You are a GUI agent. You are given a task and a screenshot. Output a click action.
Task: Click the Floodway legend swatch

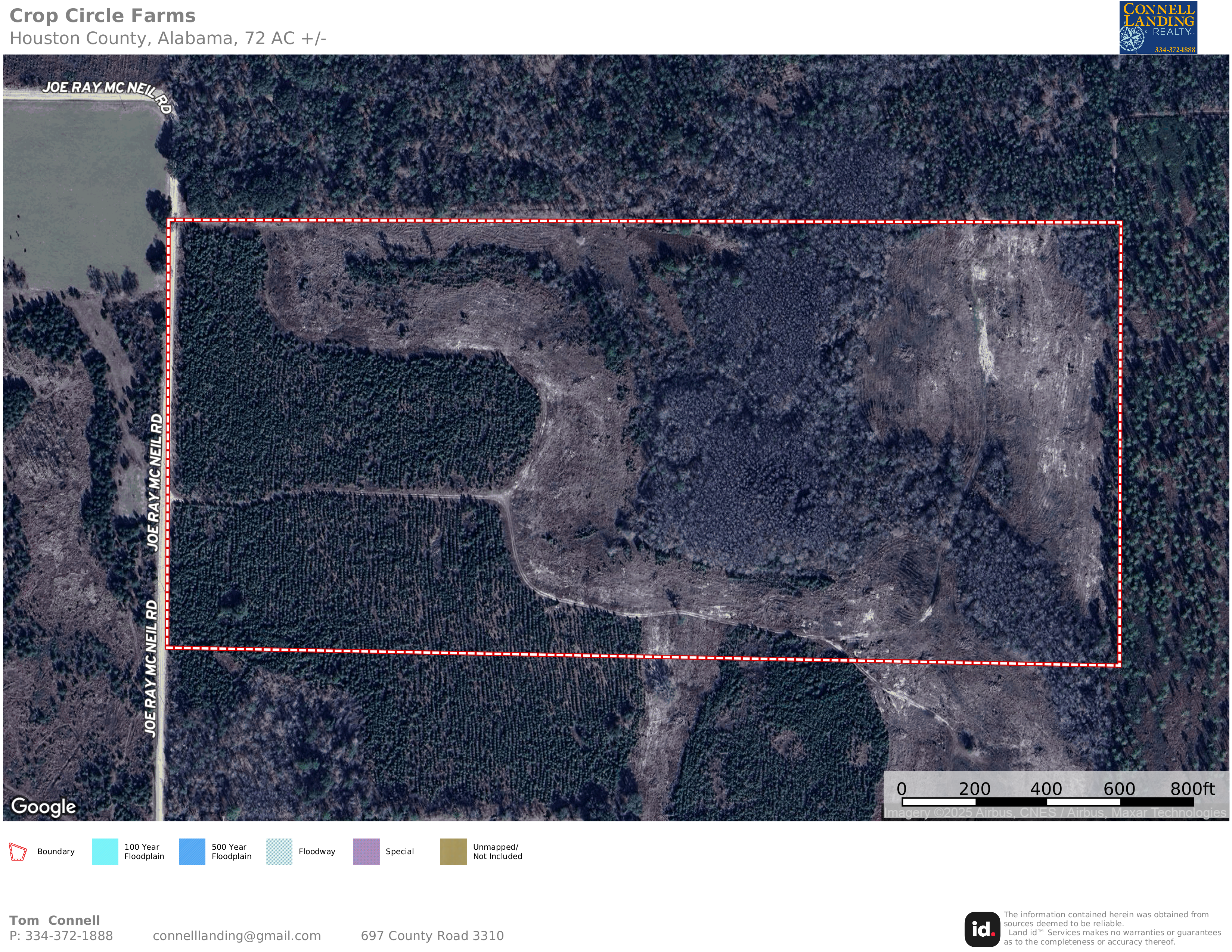click(279, 852)
